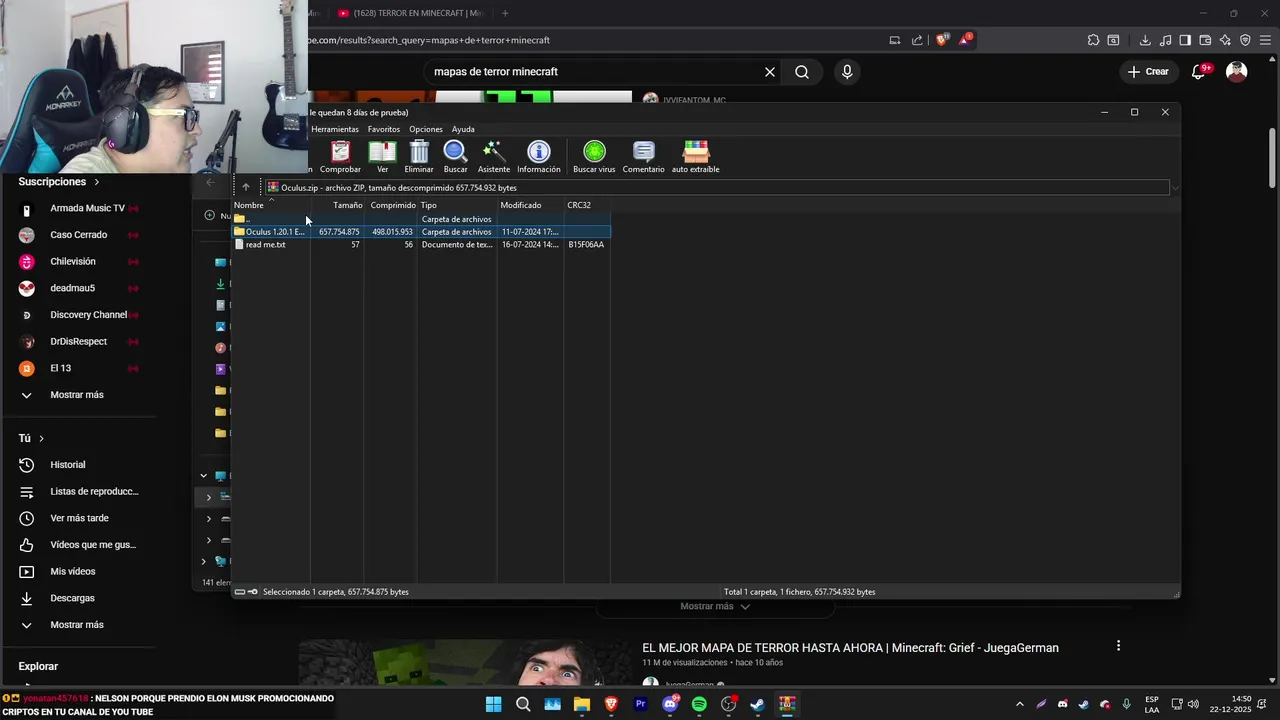Click the YouTube search input field

[x=595, y=72]
